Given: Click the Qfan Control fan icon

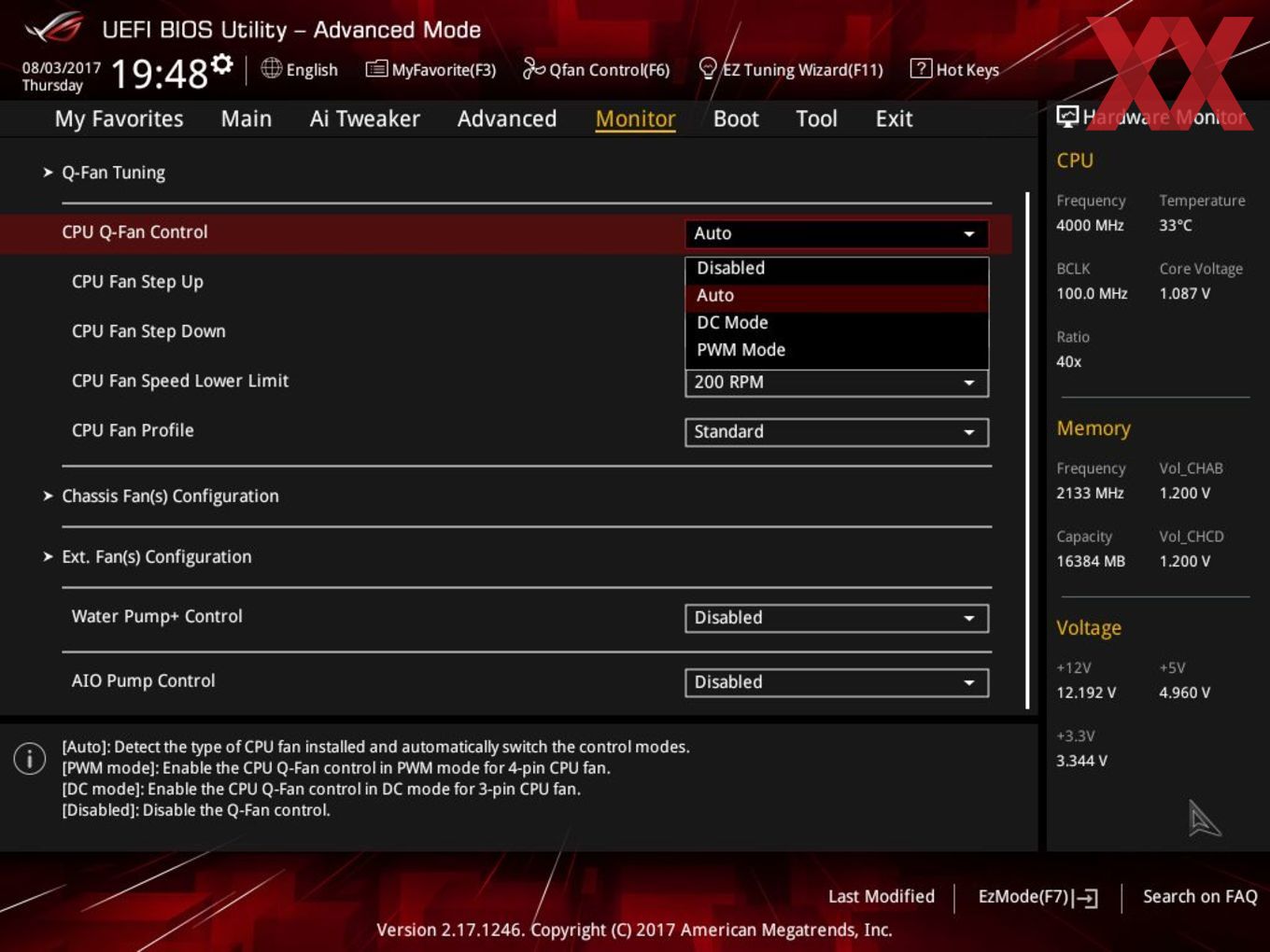Looking at the screenshot, I should tap(533, 68).
